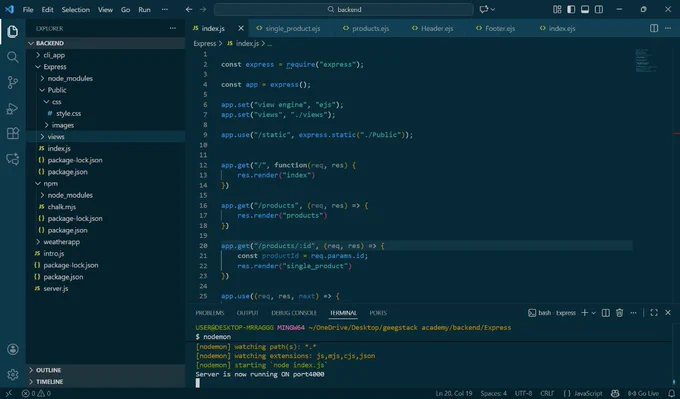Toggle primary side bar visibility

point(571,9)
